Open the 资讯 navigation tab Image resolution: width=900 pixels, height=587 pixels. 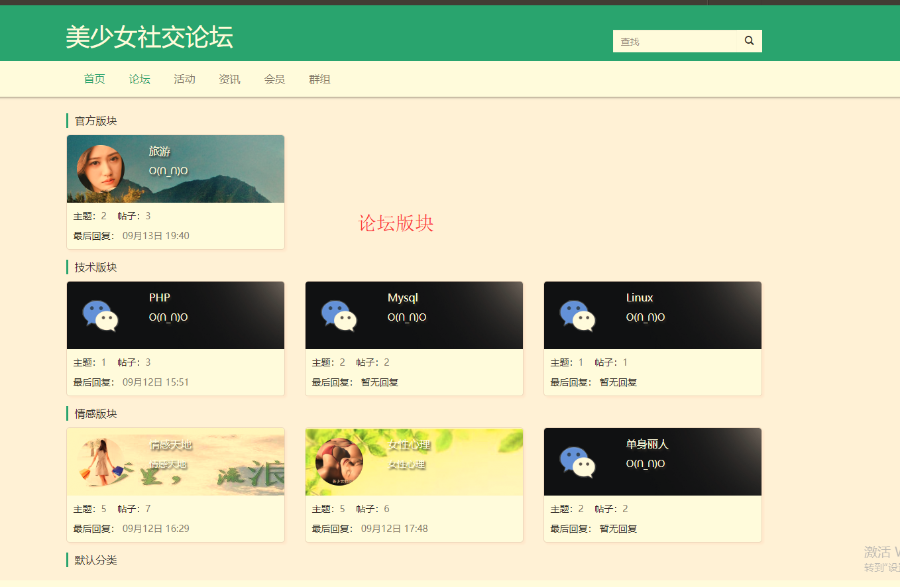pyautogui.click(x=229, y=79)
